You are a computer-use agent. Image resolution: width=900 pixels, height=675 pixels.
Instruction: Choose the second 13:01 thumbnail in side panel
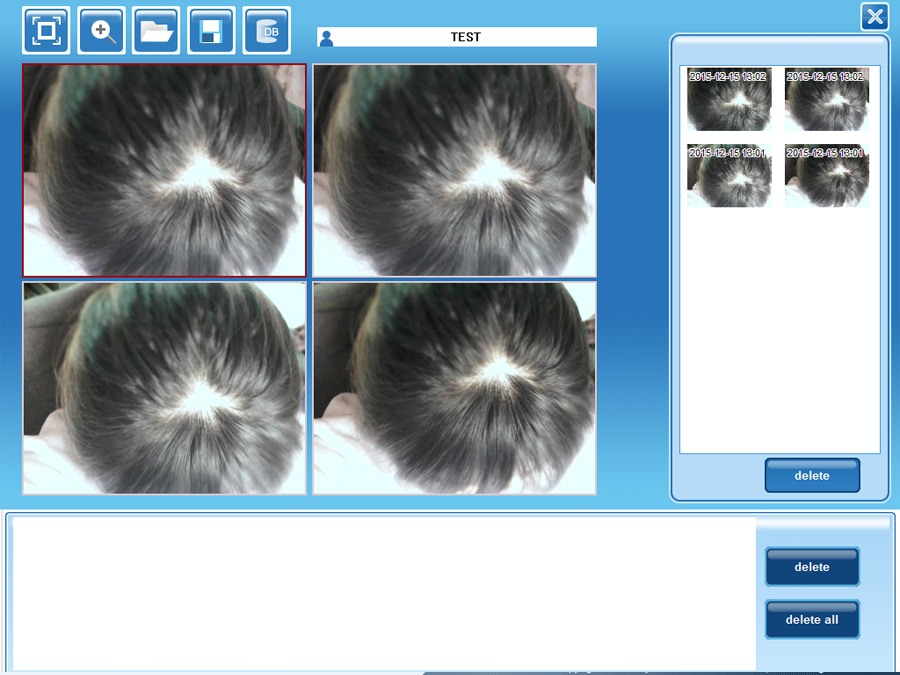827,176
